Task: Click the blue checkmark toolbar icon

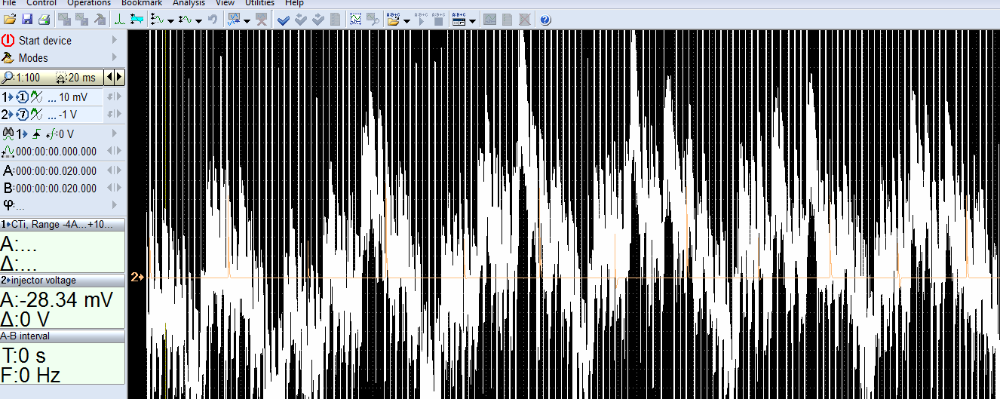Action: pyautogui.click(x=284, y=20)
